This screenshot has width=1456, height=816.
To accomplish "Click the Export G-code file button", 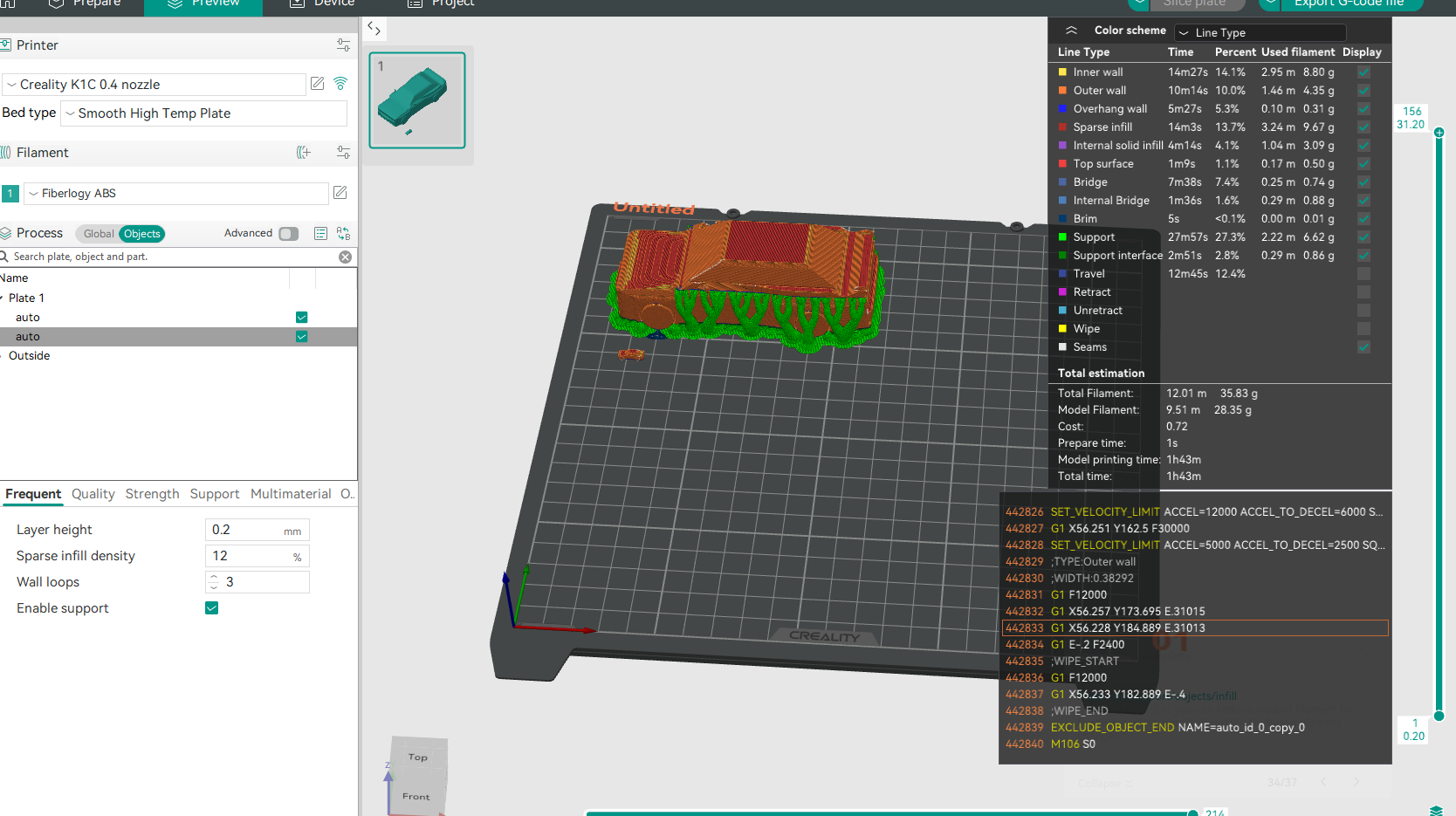I will (x=1349, y=3).
